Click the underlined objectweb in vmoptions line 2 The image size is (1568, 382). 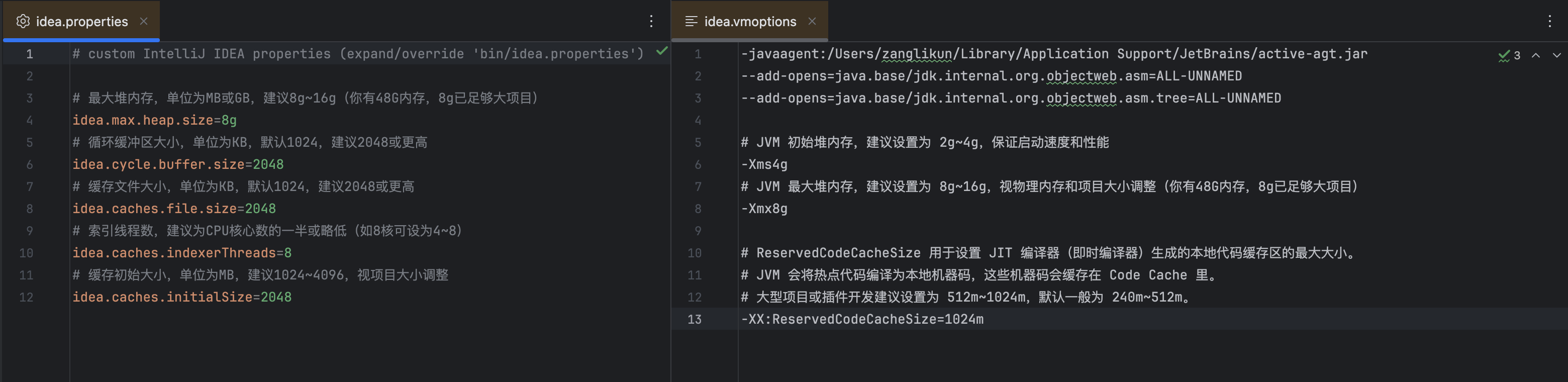(x=1081, y=76)
